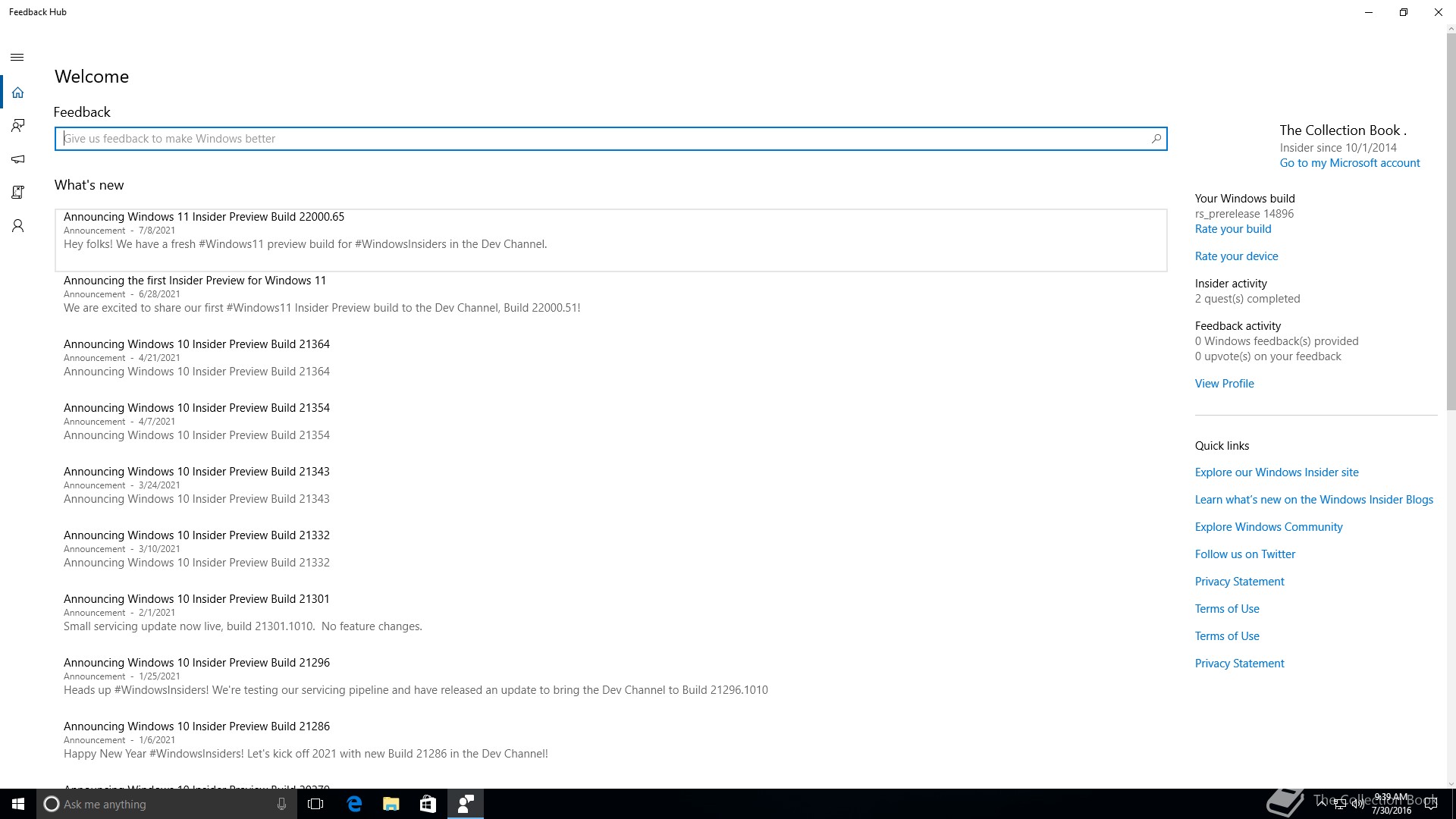Open the Feedback icon in sidebar
Viewport: 1456px width, 819px height.
coord(17,126)
